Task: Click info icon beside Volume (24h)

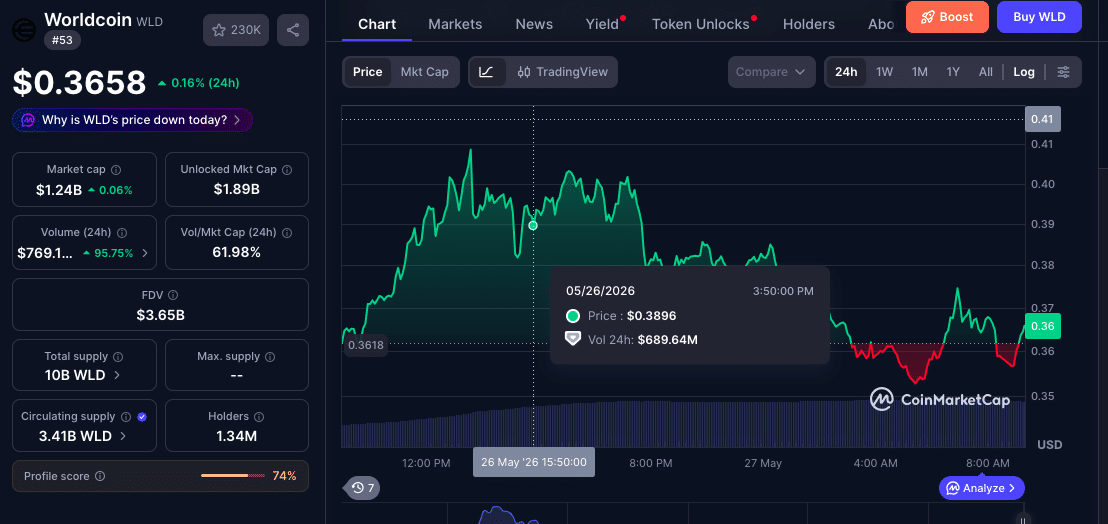Action: click(x=122, y=232)
